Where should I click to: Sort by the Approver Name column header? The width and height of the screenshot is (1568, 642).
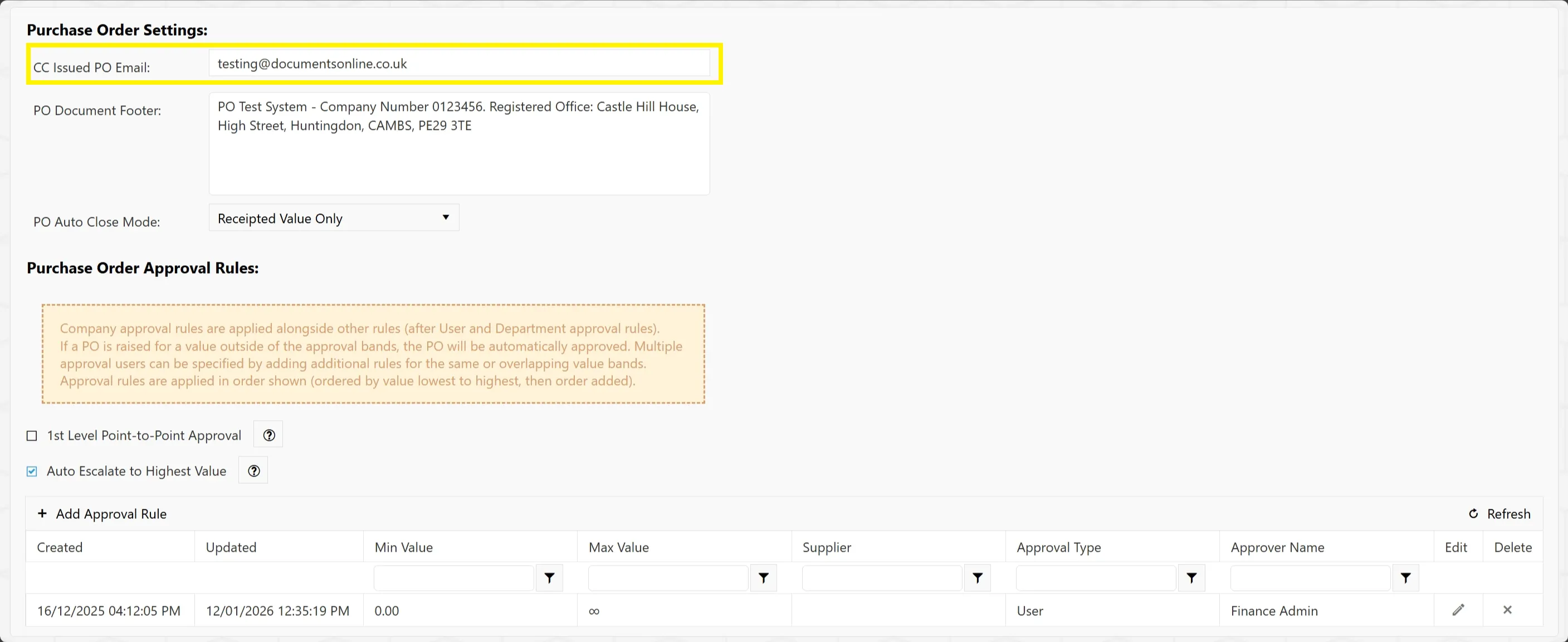point(1326,547)
